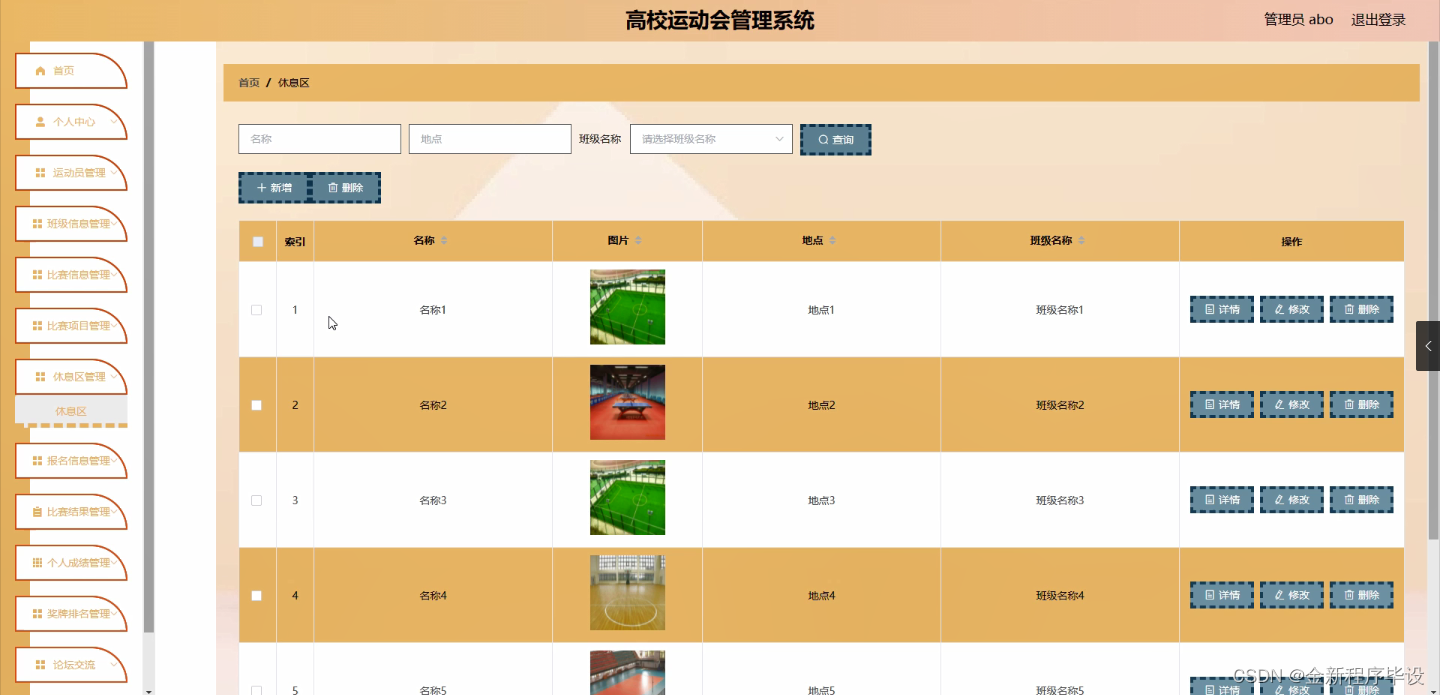Click the grid icon beside 报名信息管理
Viewport: 1440px width, 695px height.
click(37, 461)
